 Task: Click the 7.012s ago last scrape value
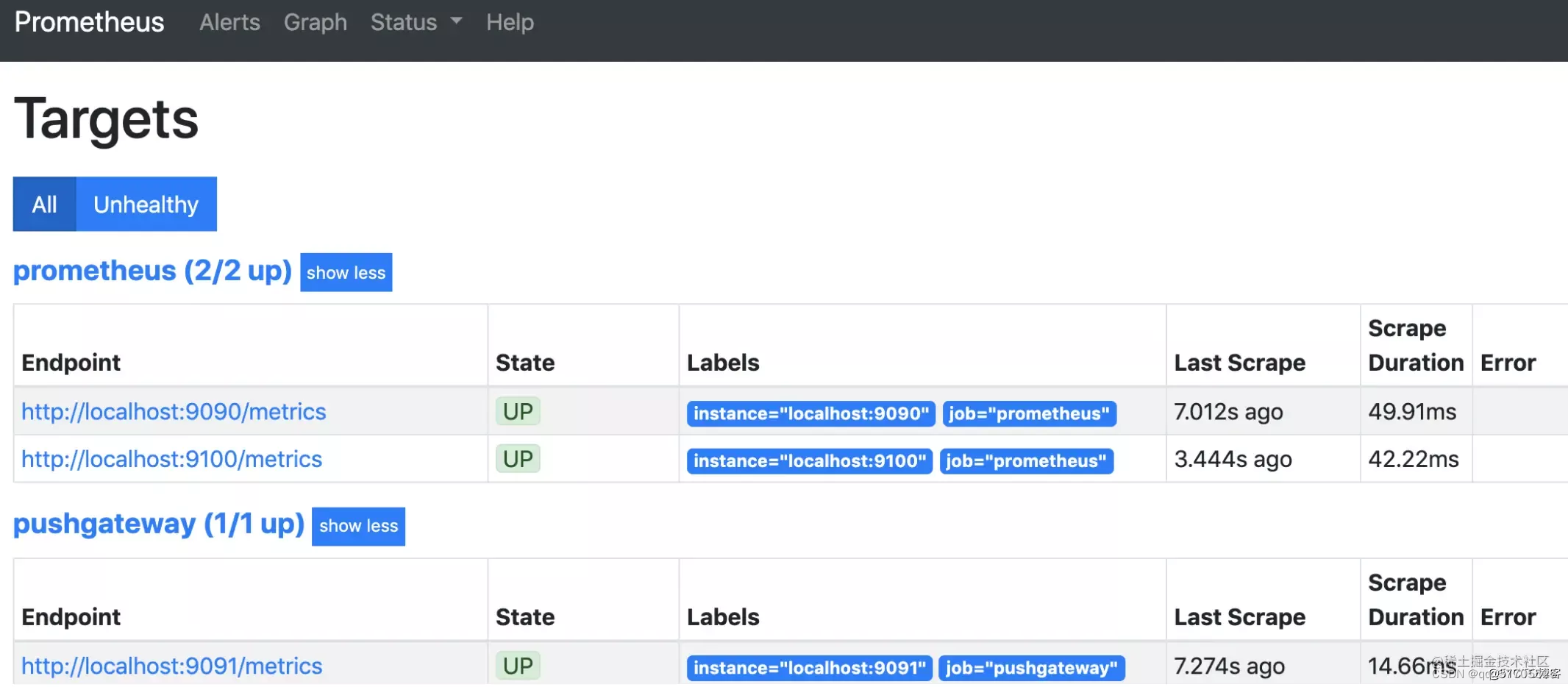pos(1228,412)
